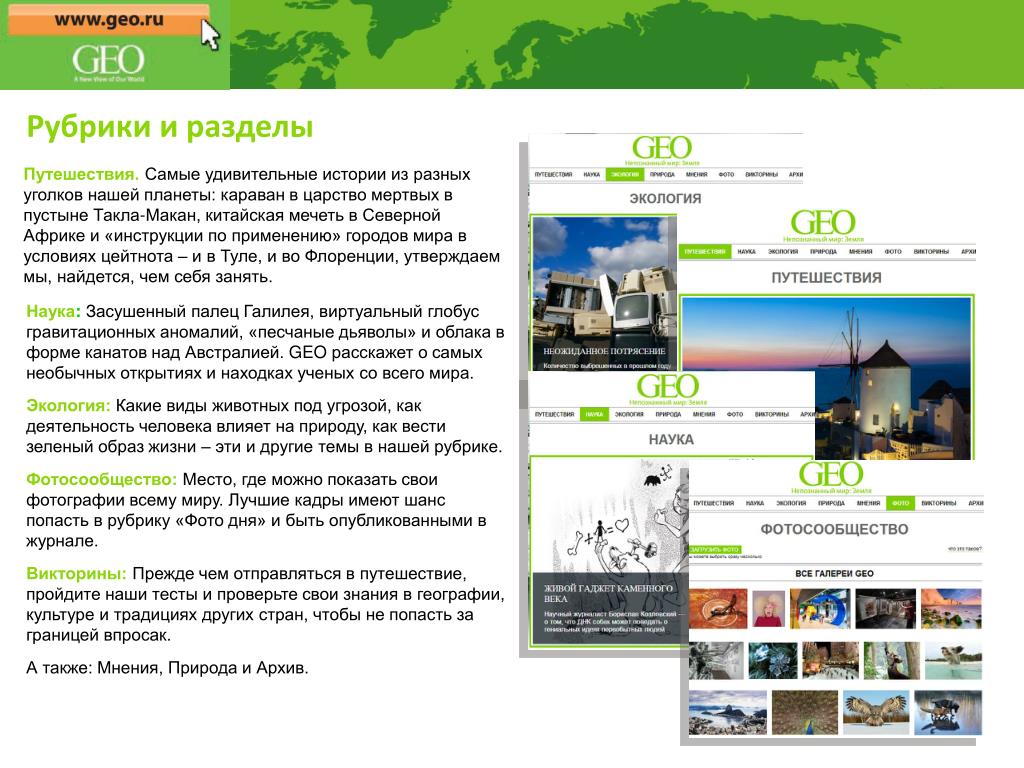This screenshot has width=1024, height=768.
Task: Open the woman in red portrait thumbnail
Action: (x=769, y=608)
